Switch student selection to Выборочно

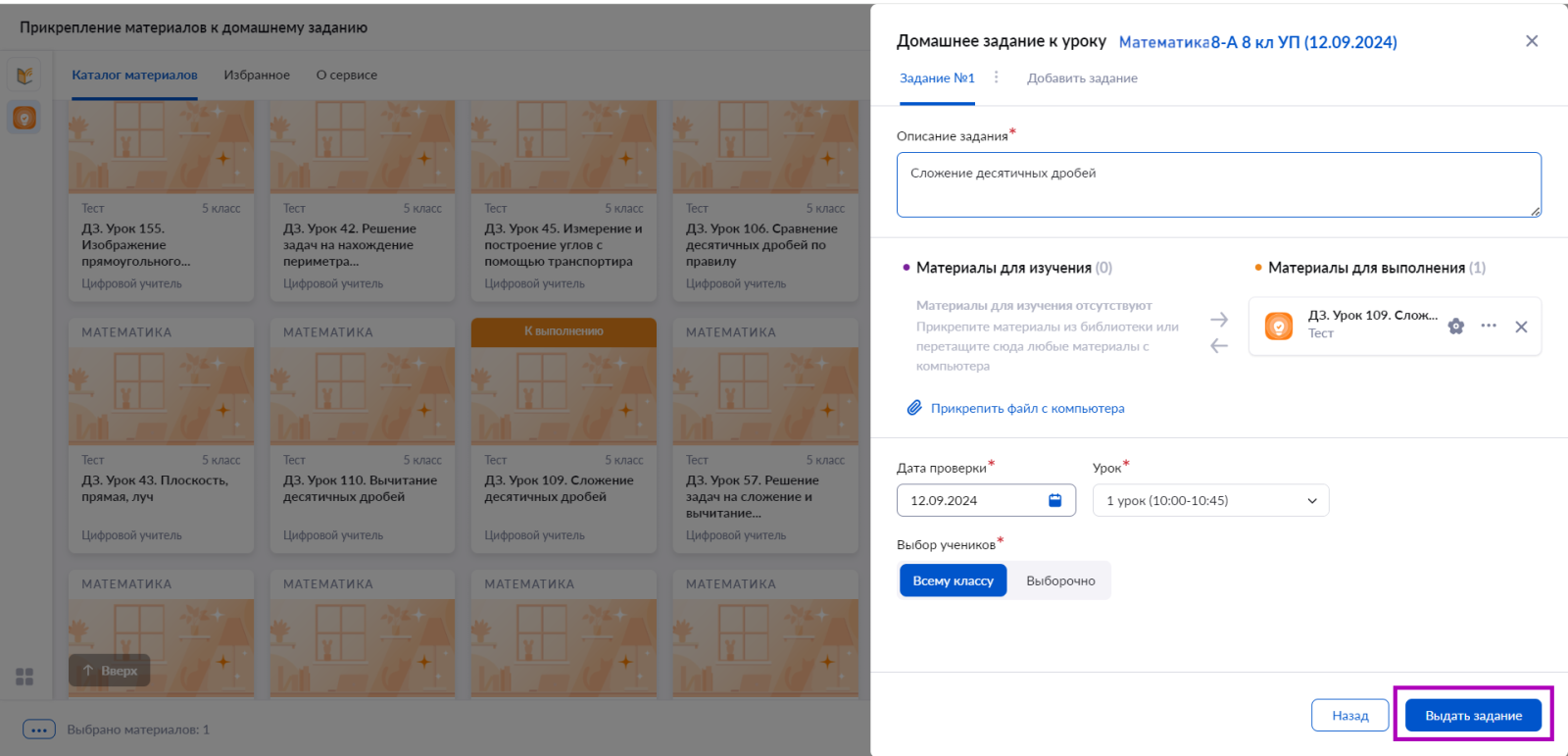(1060, 580)
